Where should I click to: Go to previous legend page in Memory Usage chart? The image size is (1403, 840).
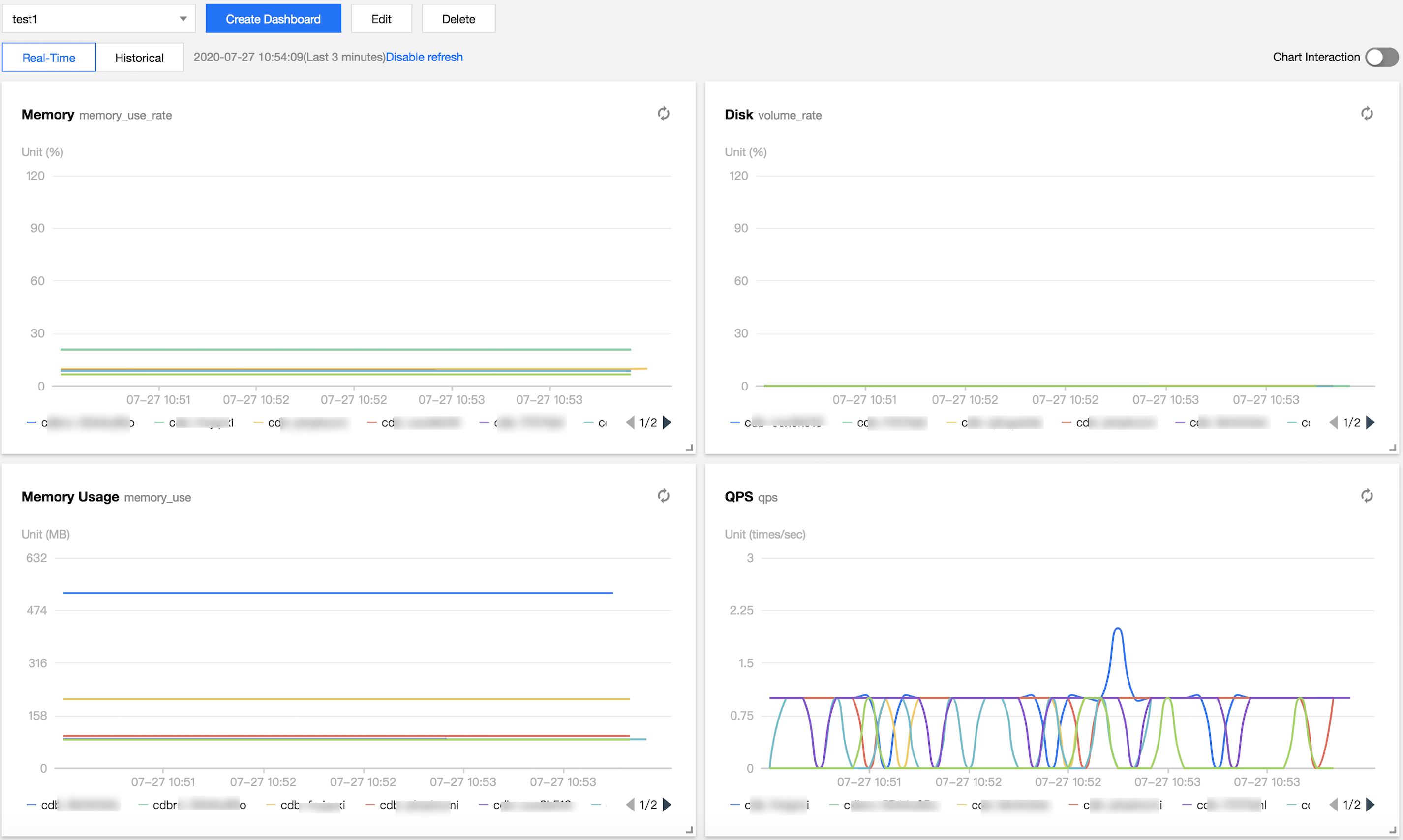click(630, 804)
